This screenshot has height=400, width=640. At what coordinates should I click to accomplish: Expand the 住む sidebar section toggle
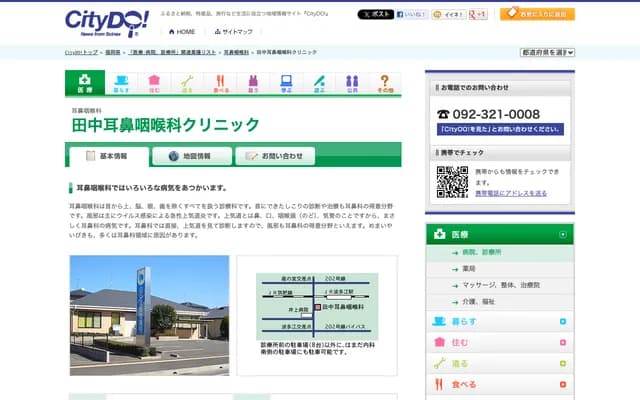pos(563,342)
